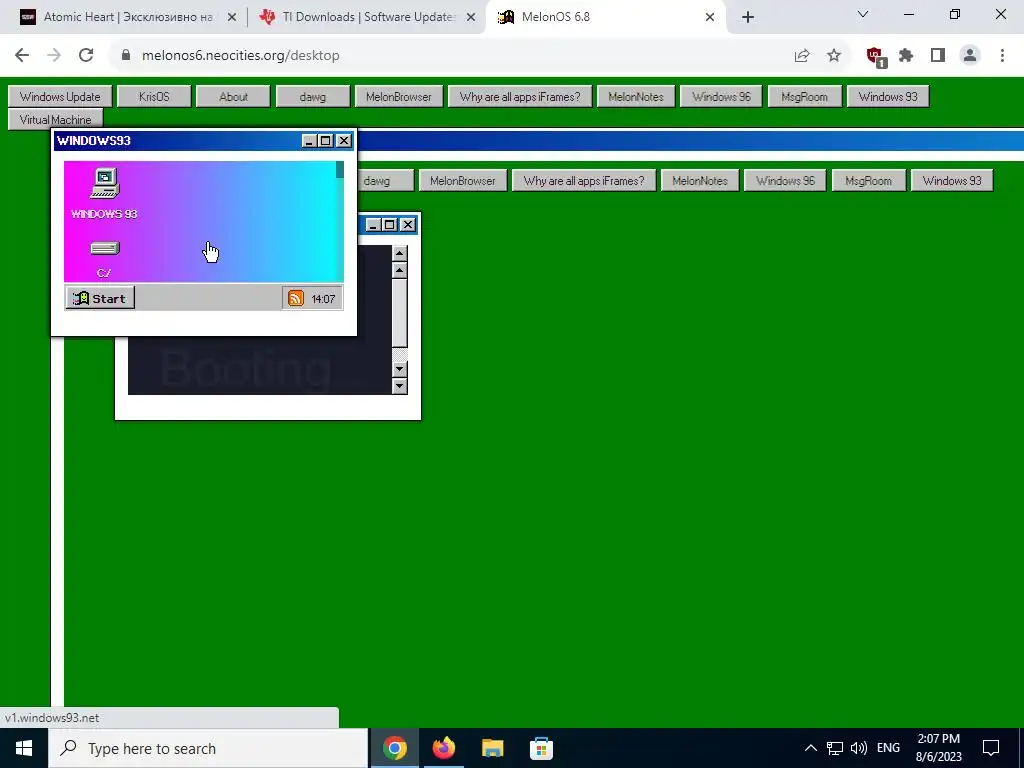This screenshot has width=1024, height=768.
Task: Close the TI Downloads tab
Action: (471, 18)
